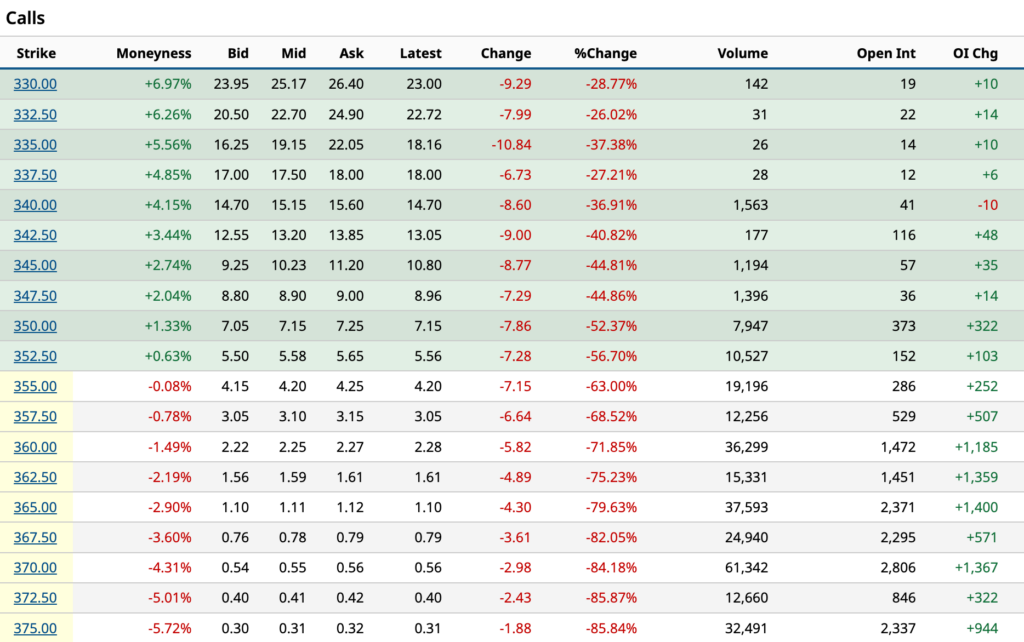Image resolution: width=1024 pixels, height=642 pixels.
Task: Select the moneyness value +6.97%
Action: point(168,84)
